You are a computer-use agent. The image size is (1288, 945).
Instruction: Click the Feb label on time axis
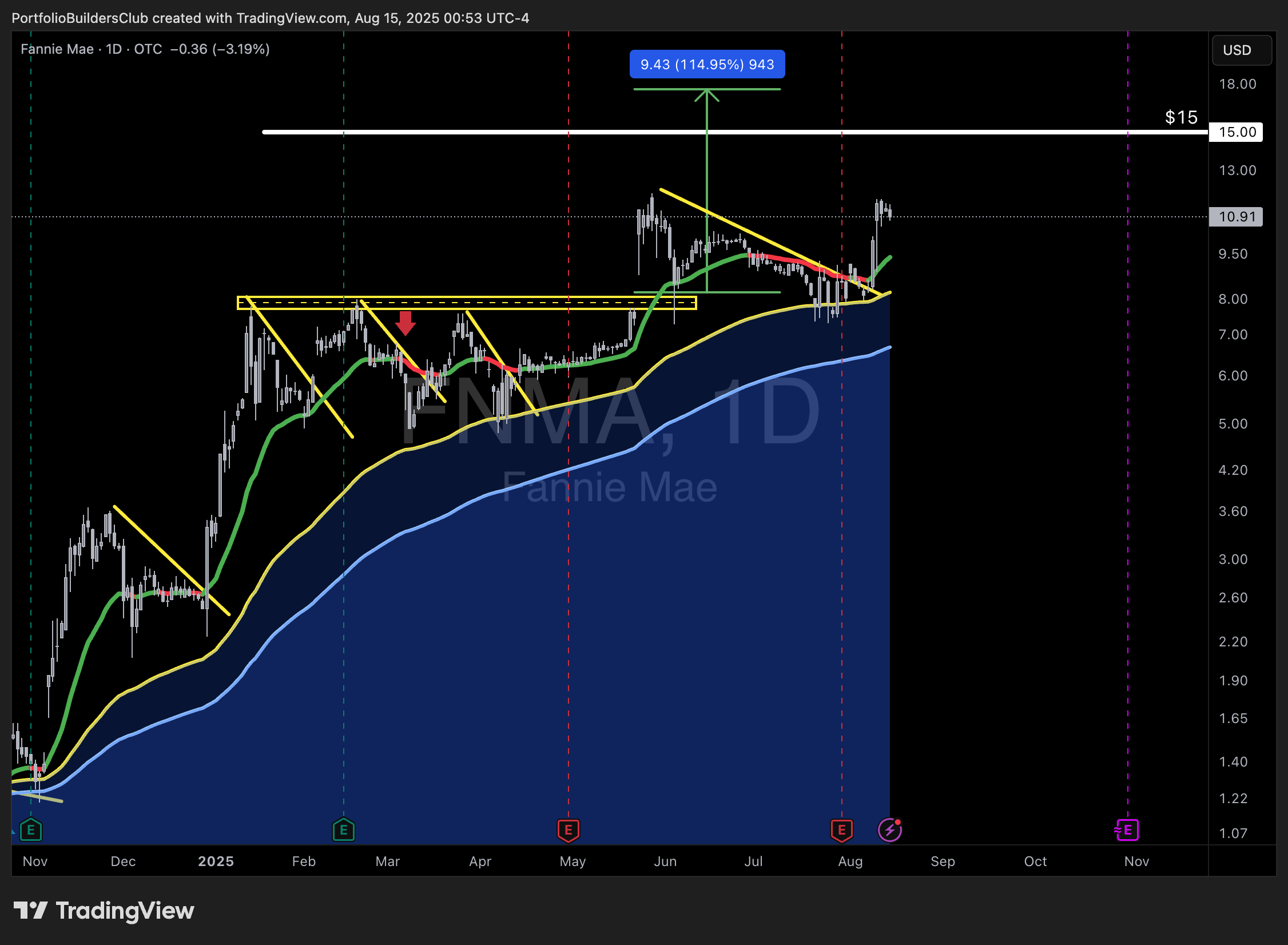coord(304,861)
